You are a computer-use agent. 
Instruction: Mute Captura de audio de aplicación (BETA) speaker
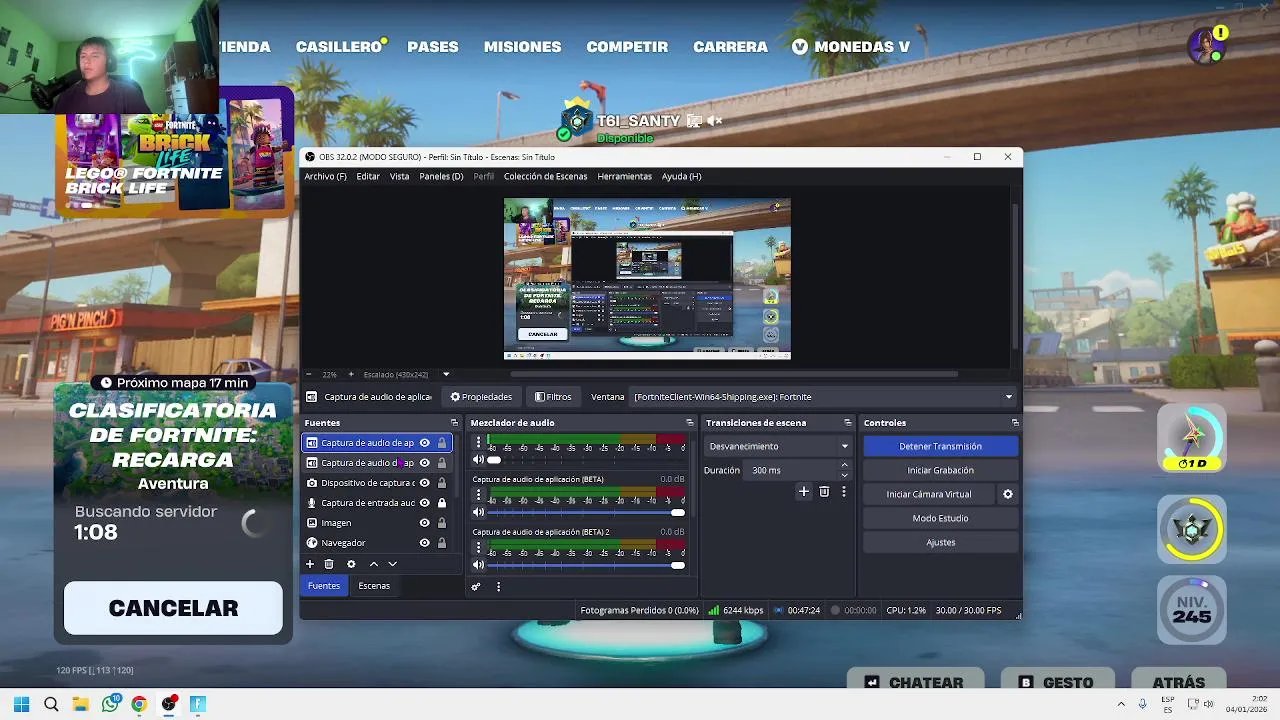click(478, 513)
